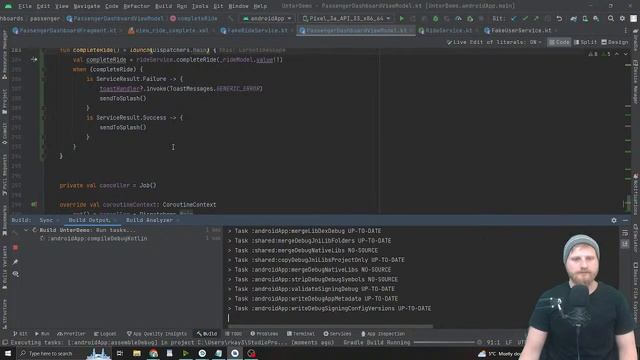Switch to FakeRideService.kt tab
The image size is (640, 360).
click(257, 31)
